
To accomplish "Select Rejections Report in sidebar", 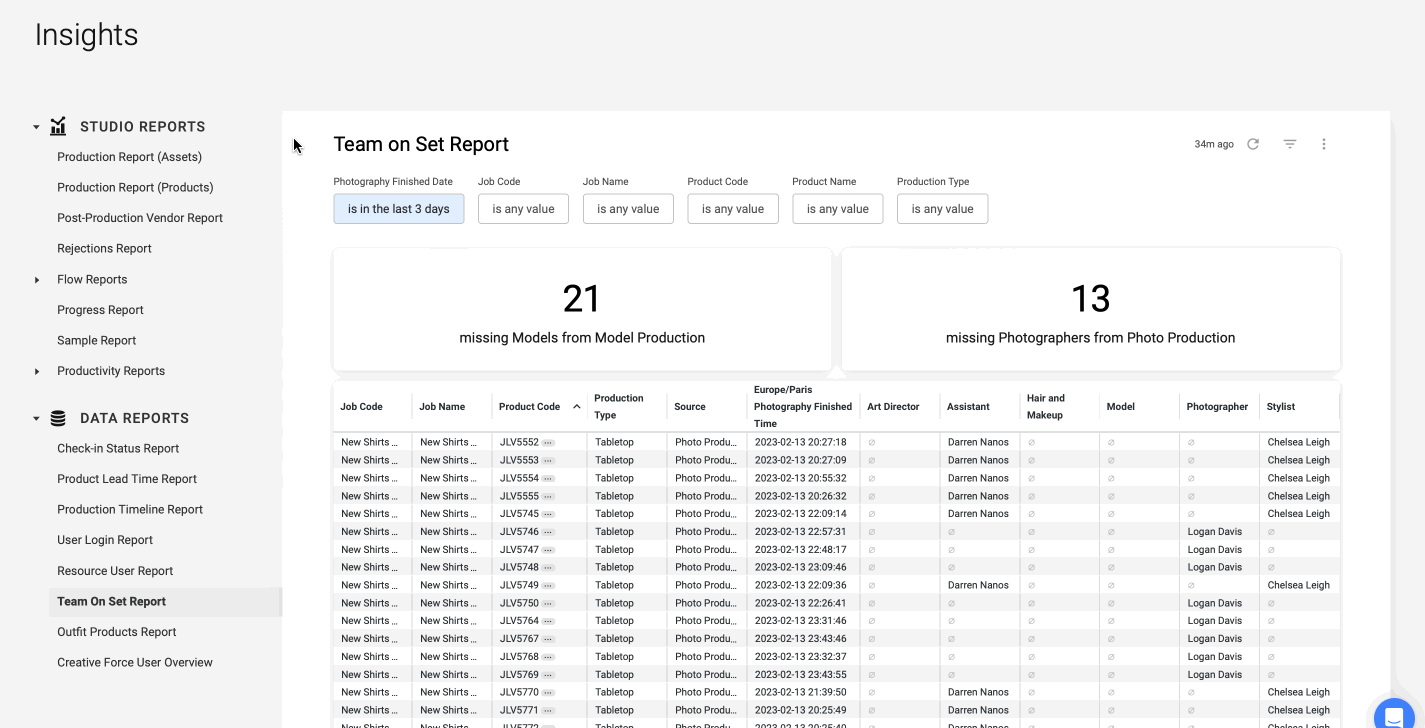I will pos(104,248).
